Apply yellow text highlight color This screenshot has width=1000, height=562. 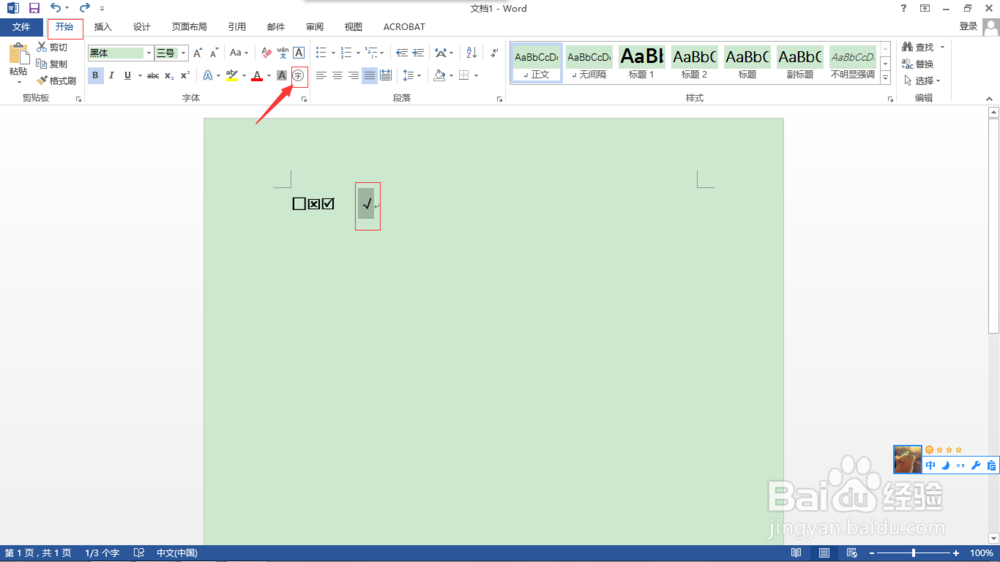click(232, 75)
